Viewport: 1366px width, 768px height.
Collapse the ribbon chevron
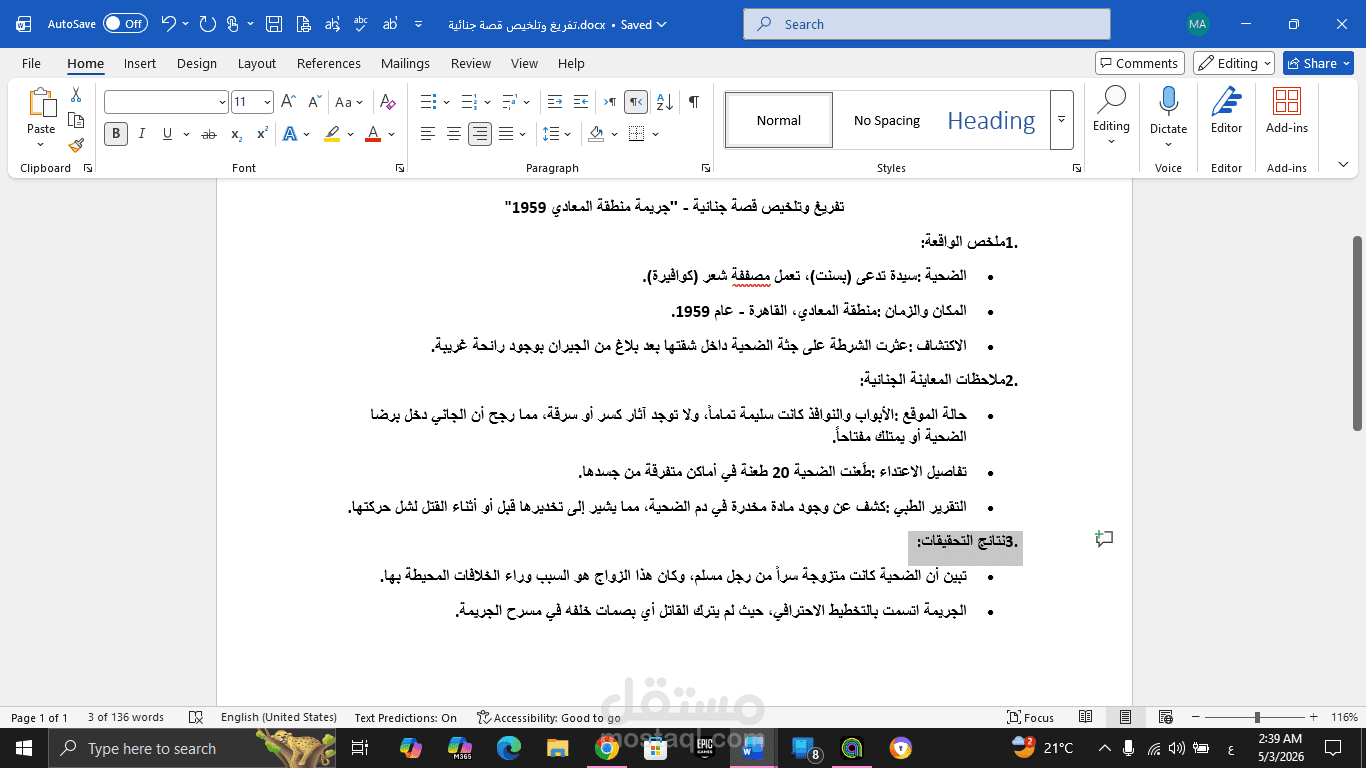coord(1343,165)
